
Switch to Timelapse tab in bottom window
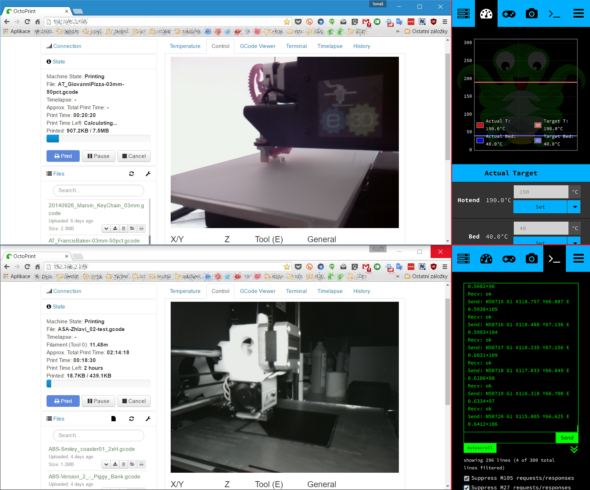tap(330, 291)
